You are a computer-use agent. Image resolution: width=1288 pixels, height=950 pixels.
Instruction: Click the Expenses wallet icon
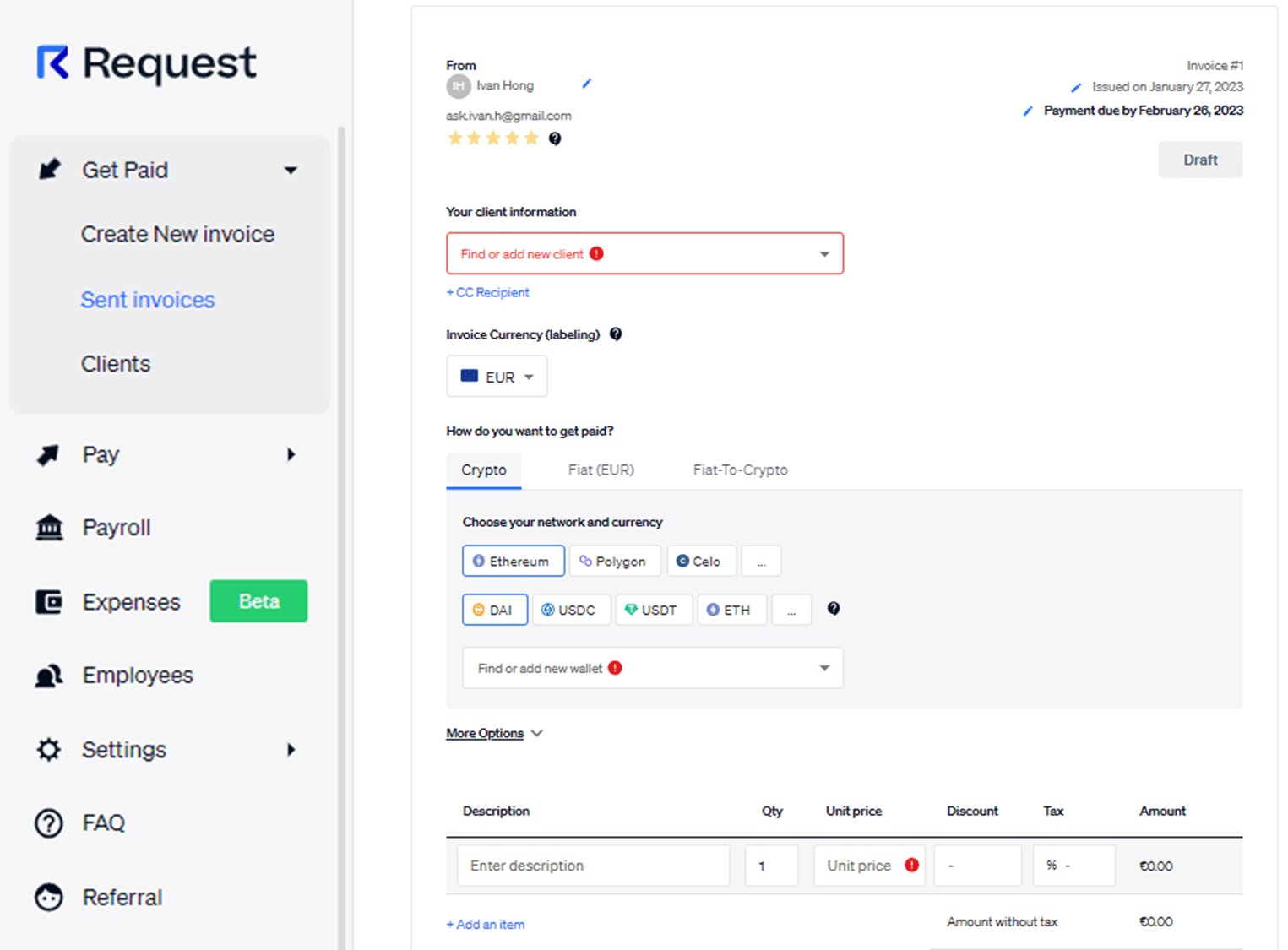[x=49, y=602]
